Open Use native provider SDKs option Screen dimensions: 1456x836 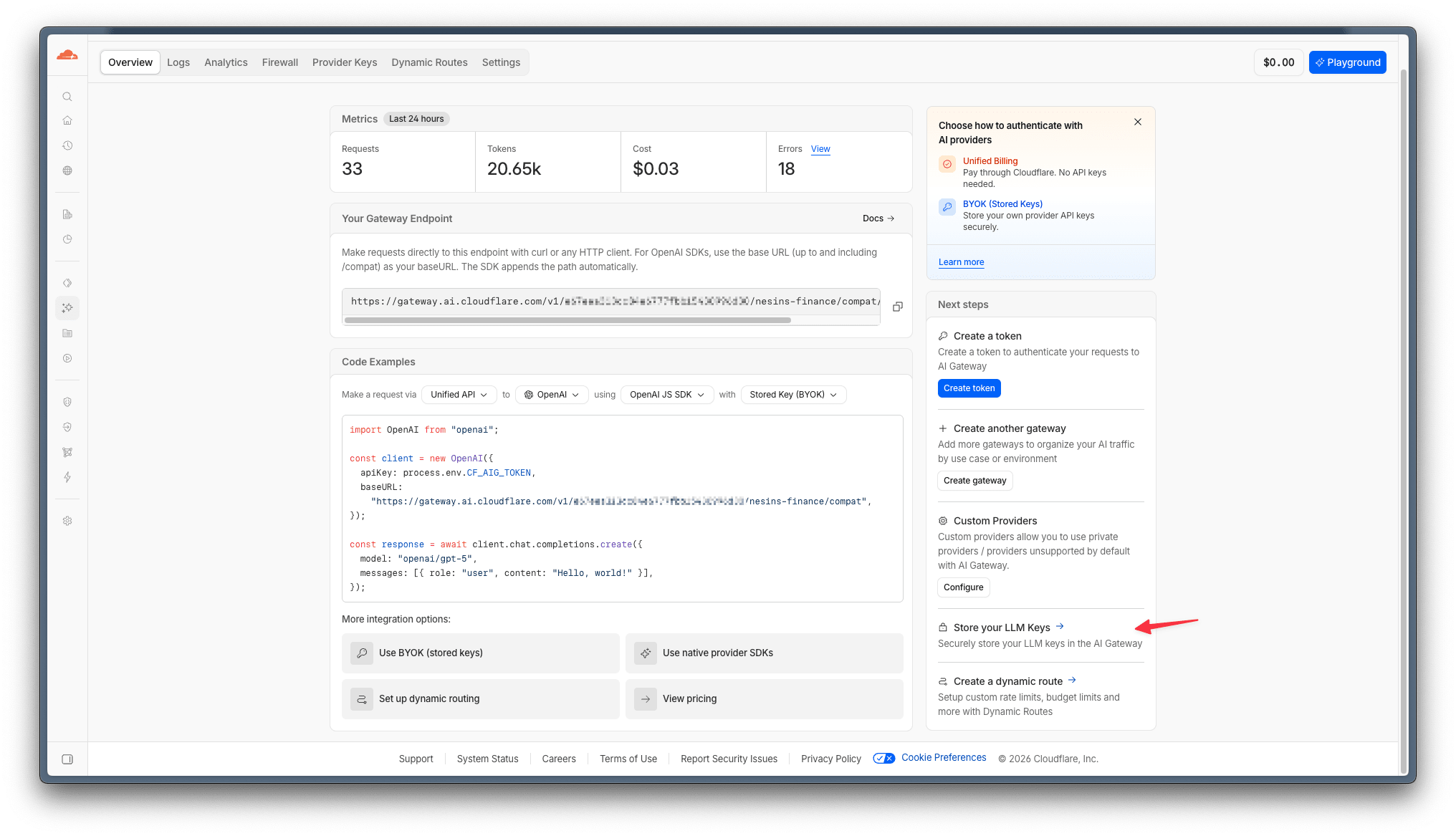point(765,653)
